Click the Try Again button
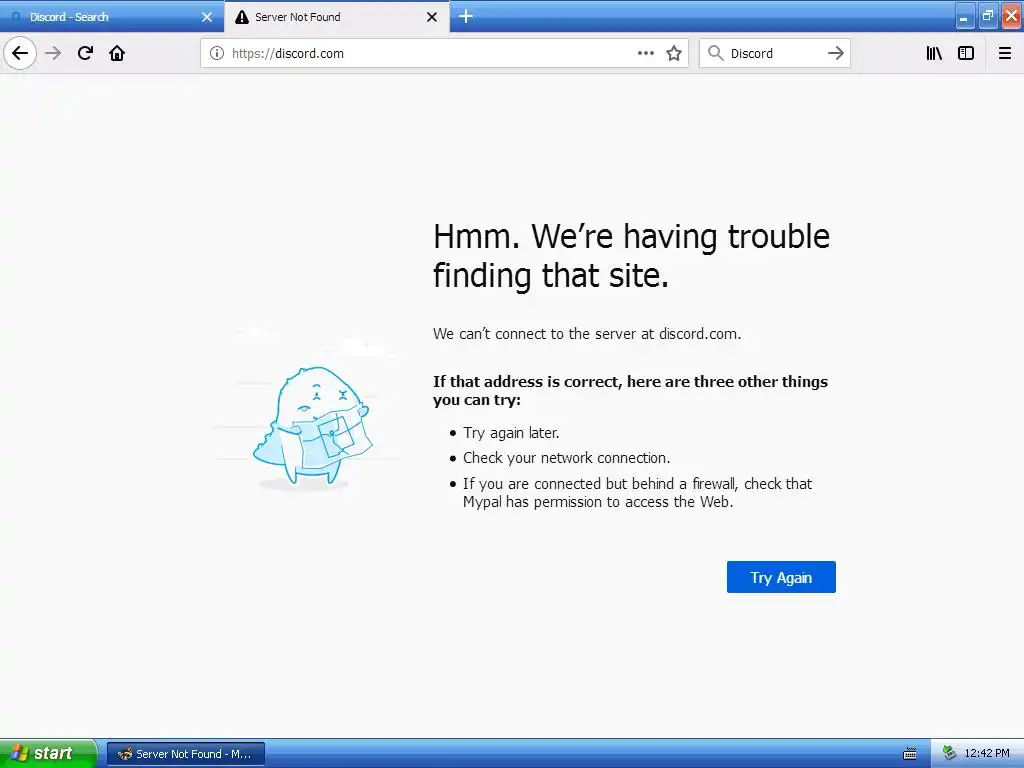The image size is (1024, 768). [781, 577]
